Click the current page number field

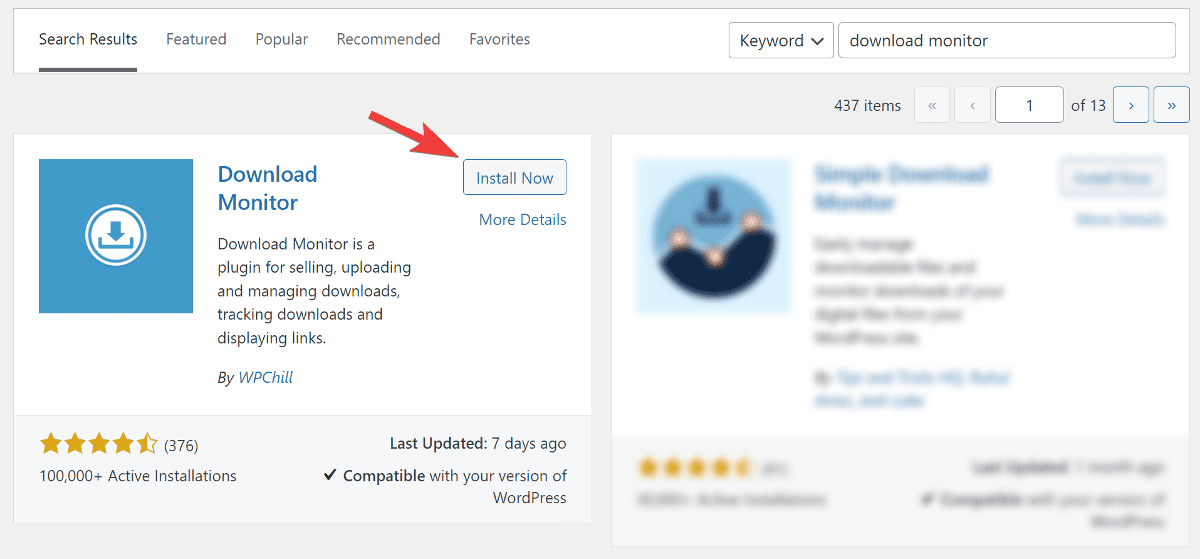pyautogui.click(x=1029, y=105)
